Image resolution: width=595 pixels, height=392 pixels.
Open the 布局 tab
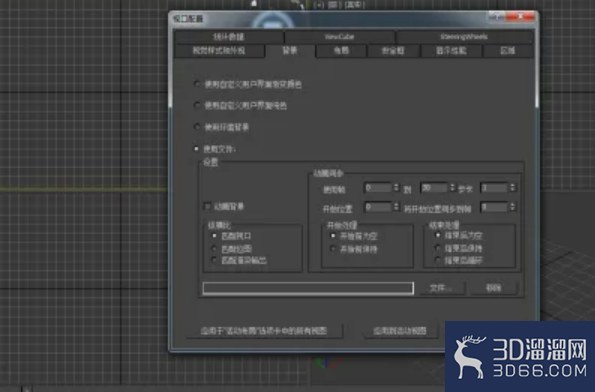(x=341, y=50)
